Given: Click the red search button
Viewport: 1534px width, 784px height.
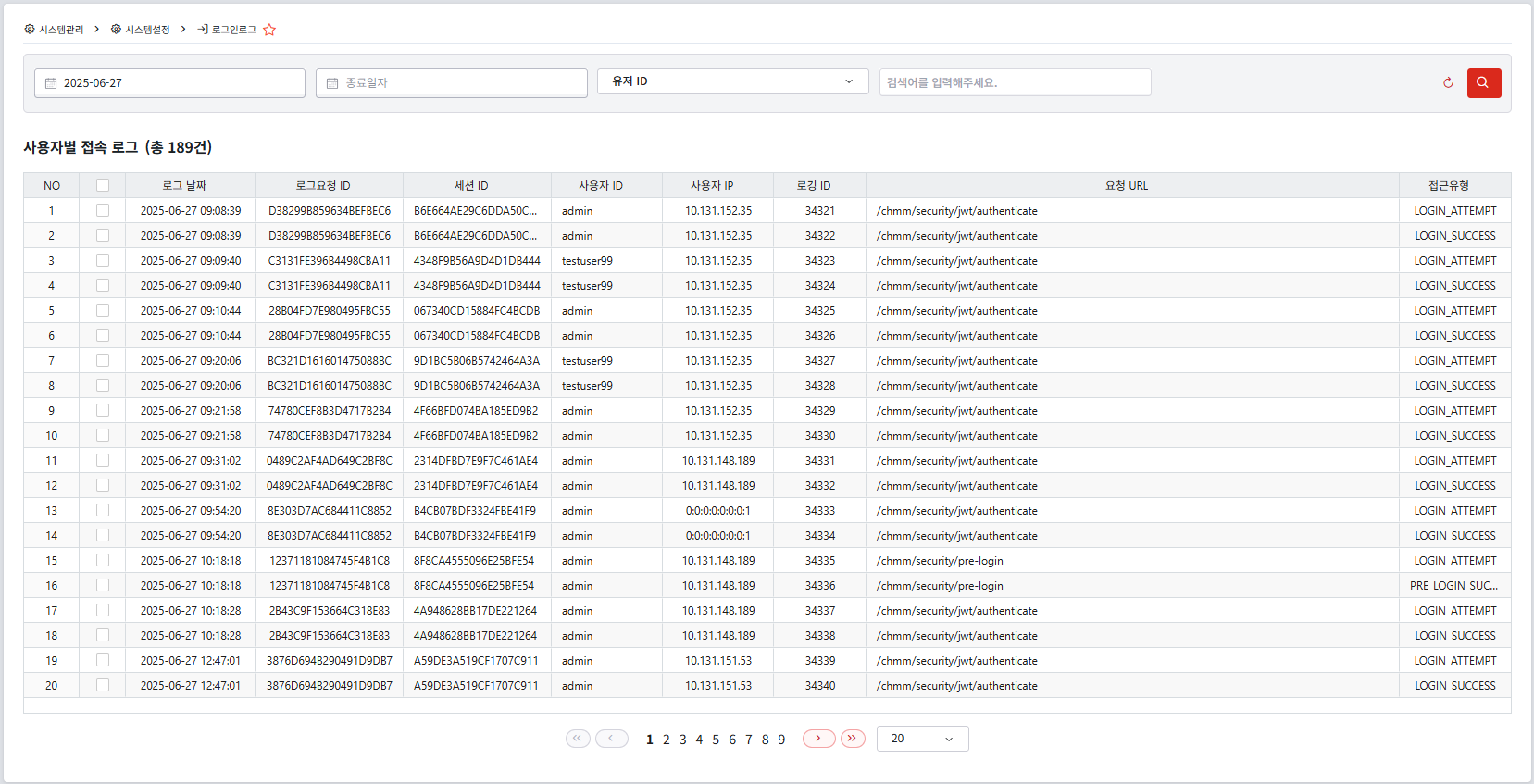Looking at the screenshot, I should [x=1484, y=83].
